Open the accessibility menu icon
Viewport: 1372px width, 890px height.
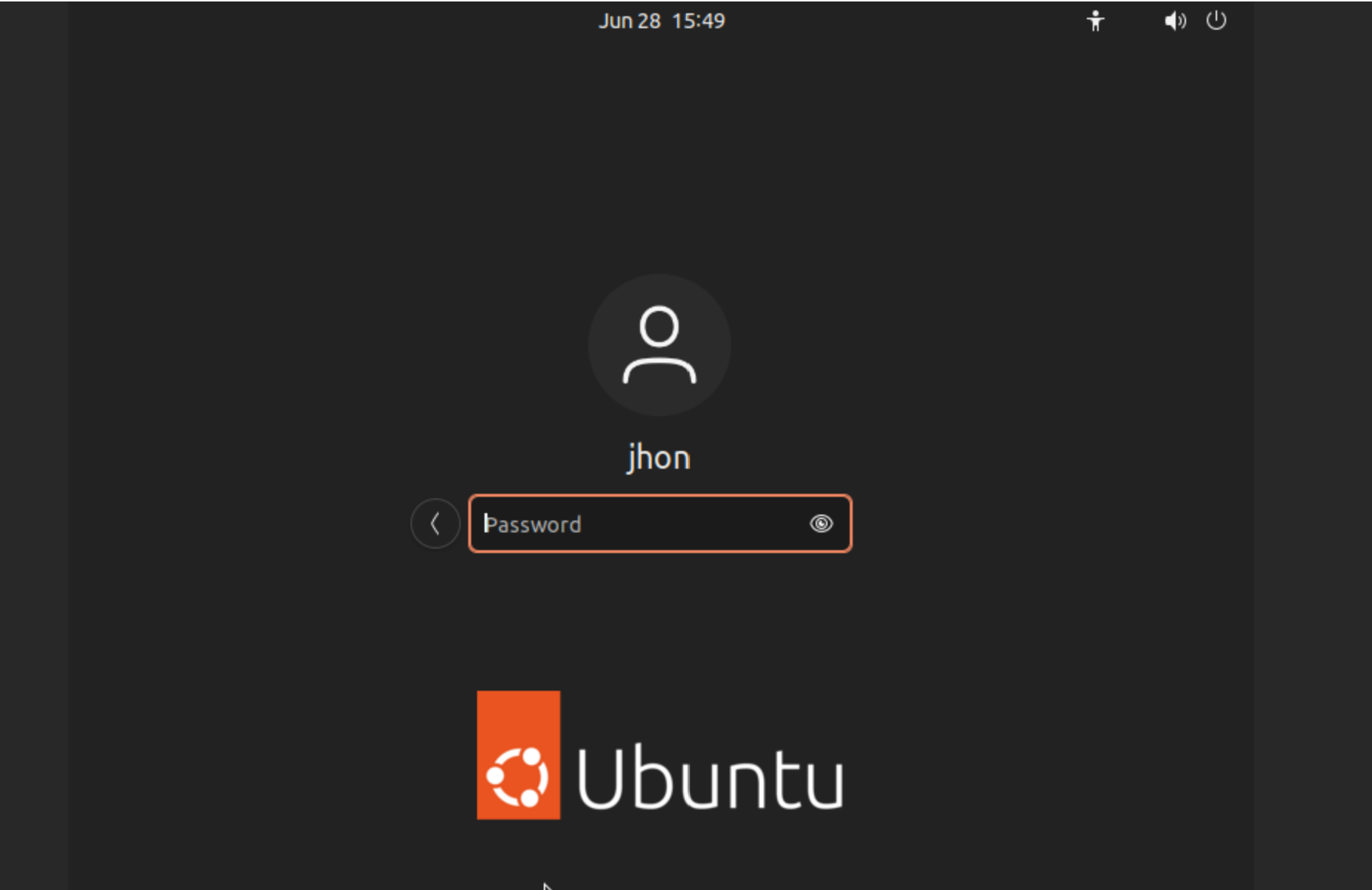tap(1095, 21)
